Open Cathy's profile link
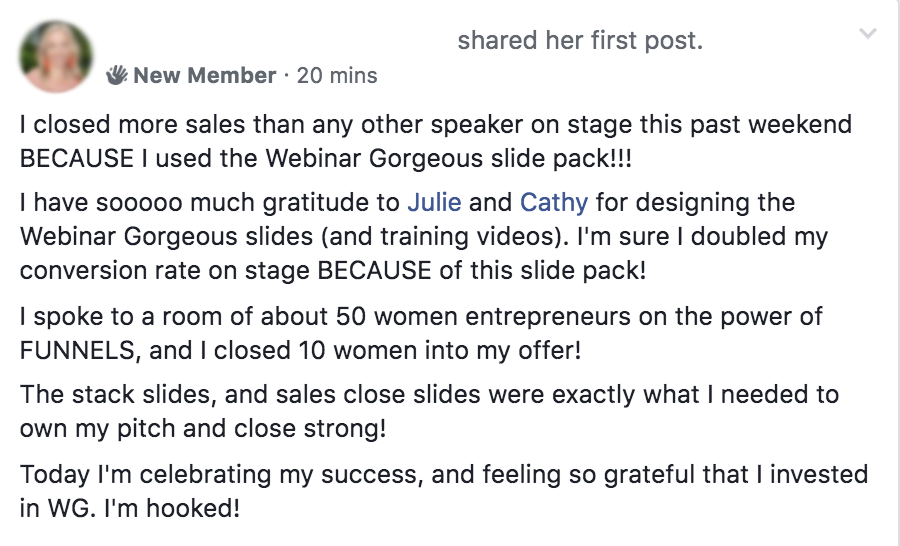This screenshot has height=546, width=900. click(552, 203)
